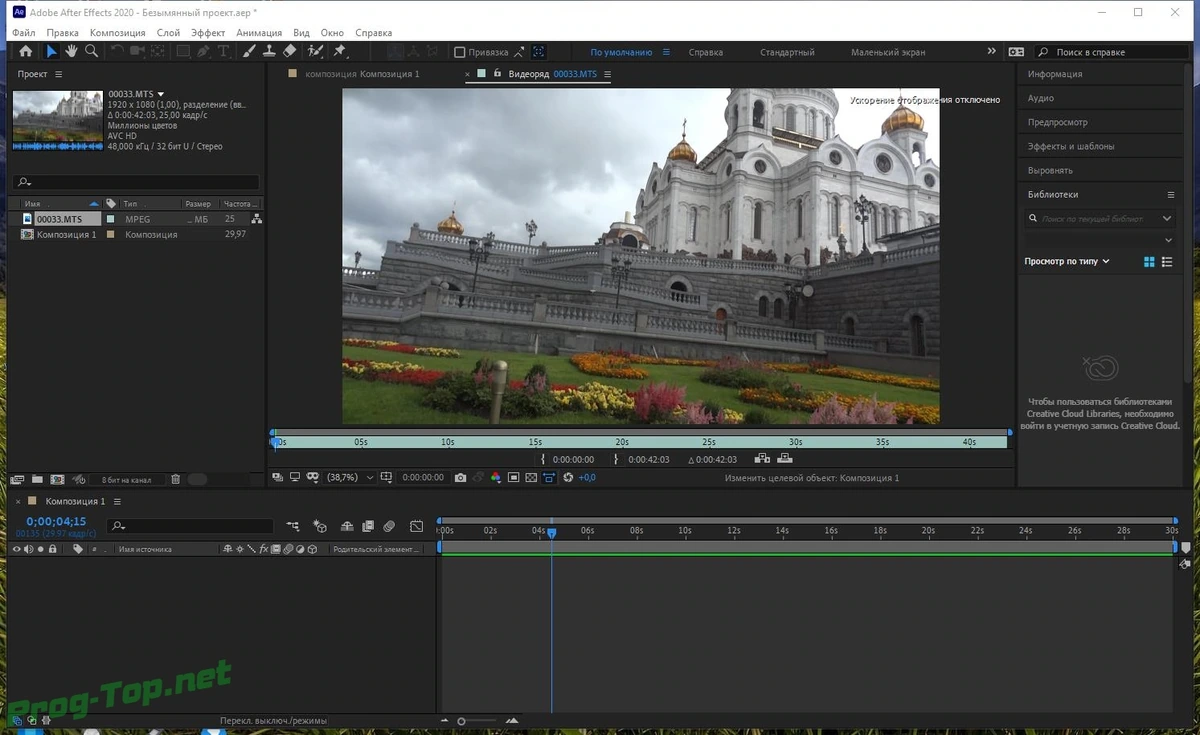Click the blue playhead on timeline ruler
1200x735 pixels.
click(x=551, y=533)
